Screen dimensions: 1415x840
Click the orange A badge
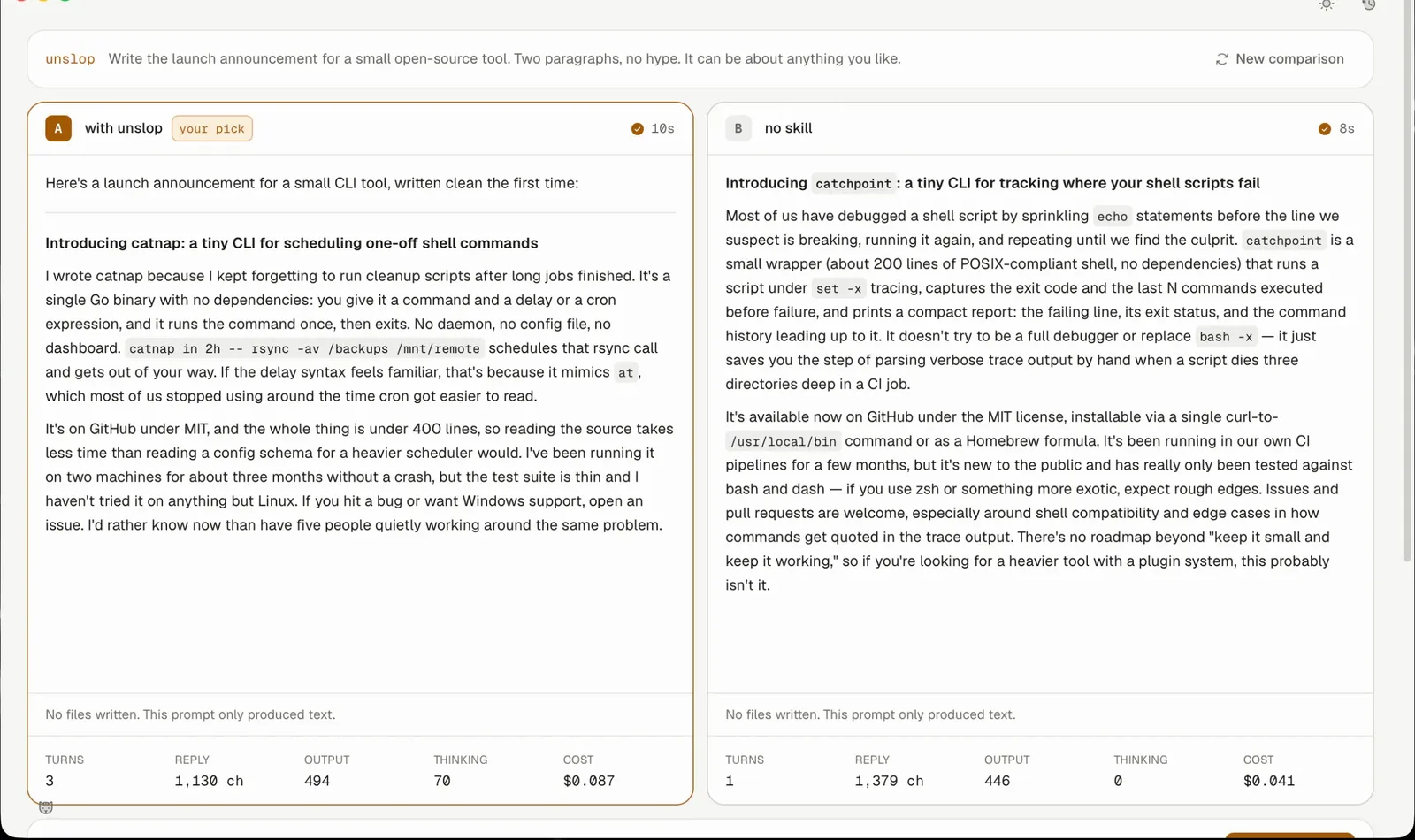[58, 128]
